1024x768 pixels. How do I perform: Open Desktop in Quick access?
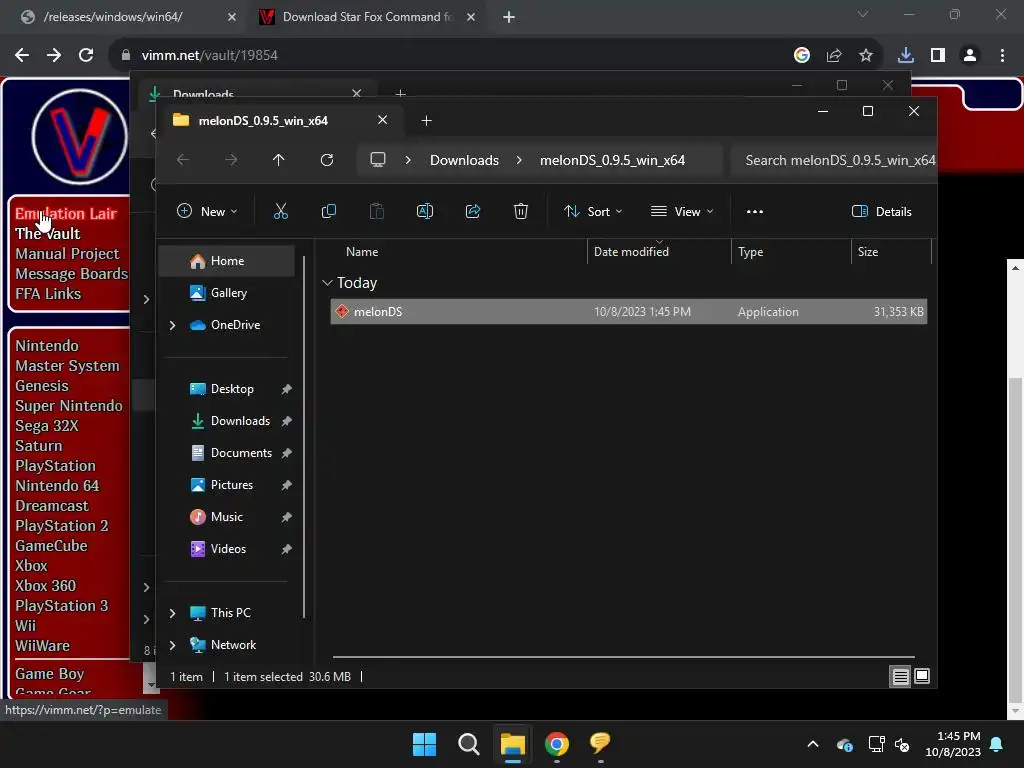tap(226, 389)
